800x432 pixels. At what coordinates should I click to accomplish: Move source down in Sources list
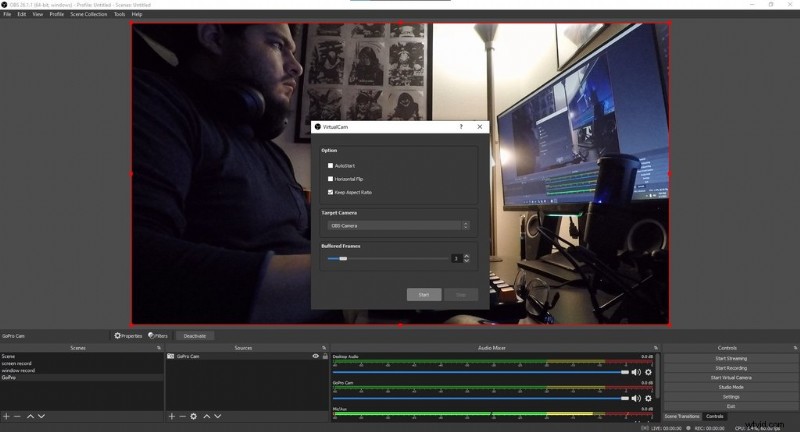click(218, 416)
